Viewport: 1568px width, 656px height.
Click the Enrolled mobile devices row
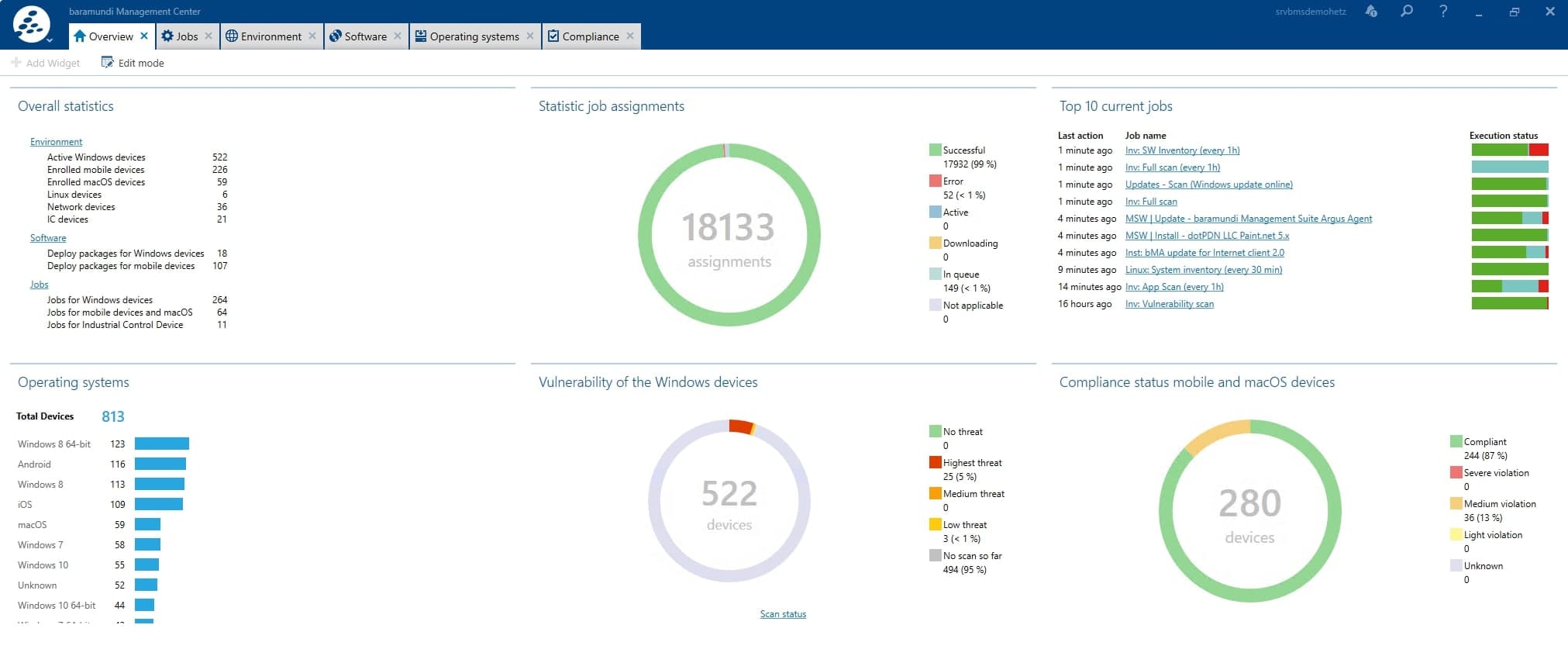tap(137, 170)
